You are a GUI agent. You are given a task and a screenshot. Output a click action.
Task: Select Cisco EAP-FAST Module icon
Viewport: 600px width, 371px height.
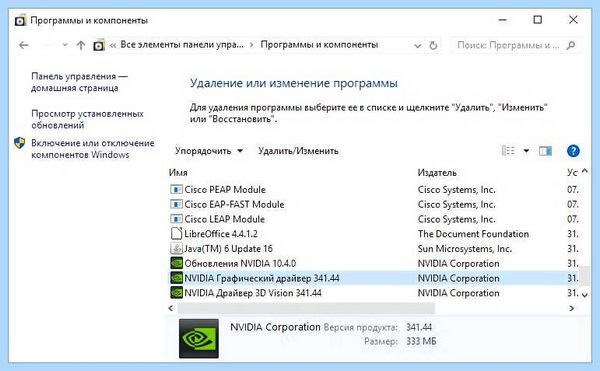click(x=176, y=204)
